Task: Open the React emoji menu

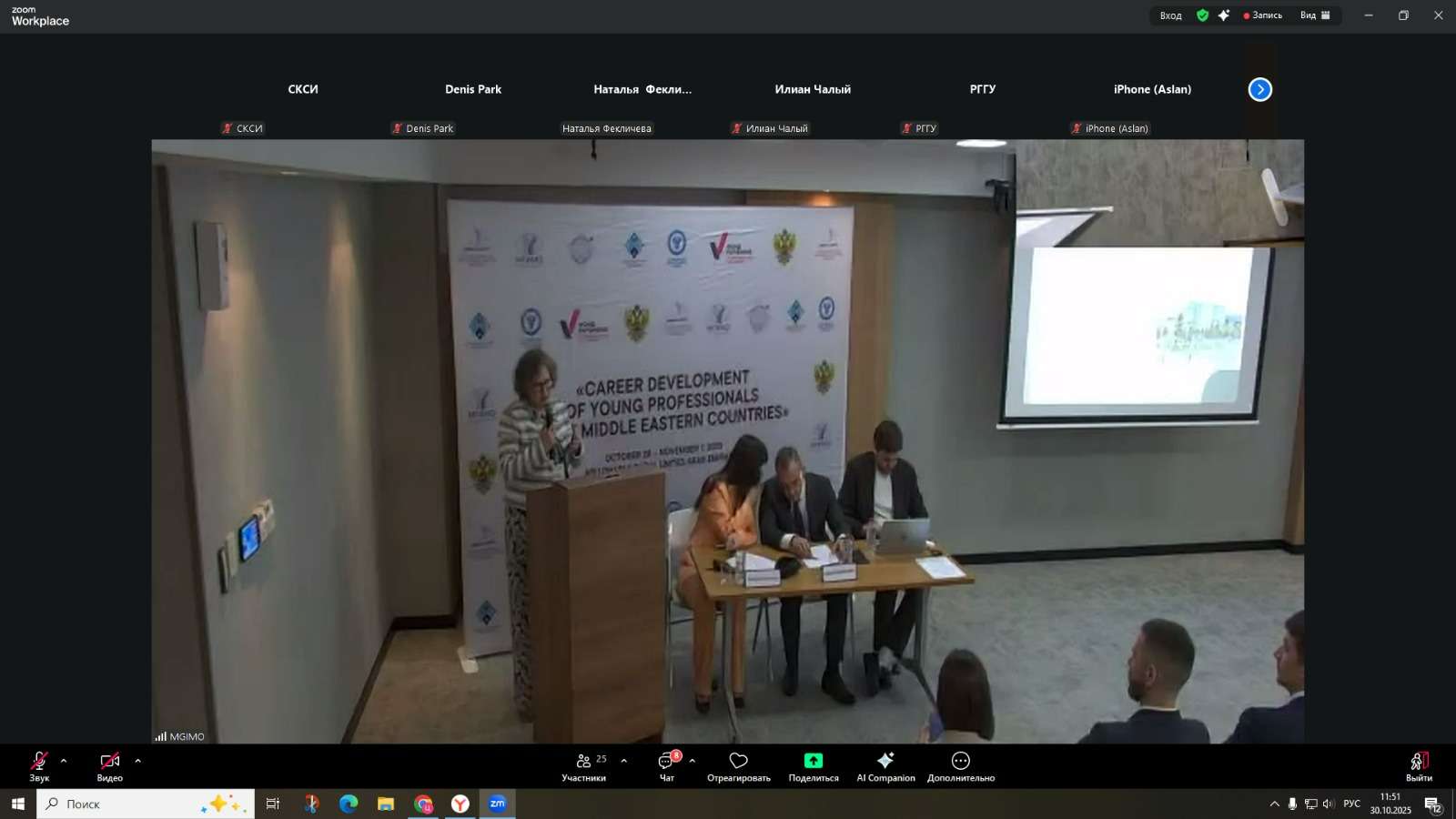Action: click(x=738, y=766)
